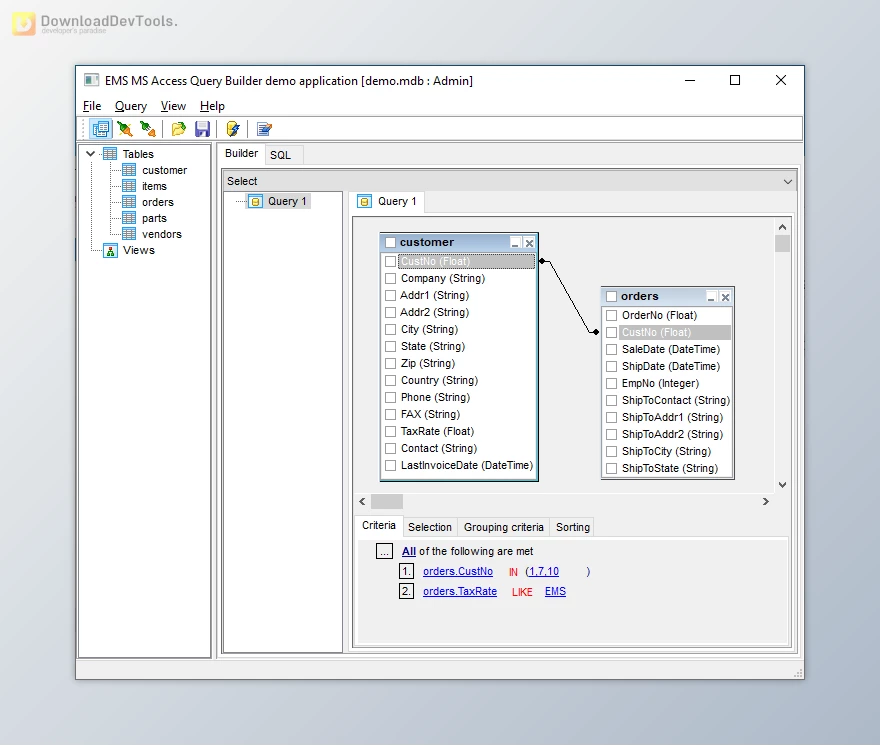Viewport: 880px width, 745px height.
Task: Select the Query Builder icon in the toolbar
Action: tap(100, 128)
